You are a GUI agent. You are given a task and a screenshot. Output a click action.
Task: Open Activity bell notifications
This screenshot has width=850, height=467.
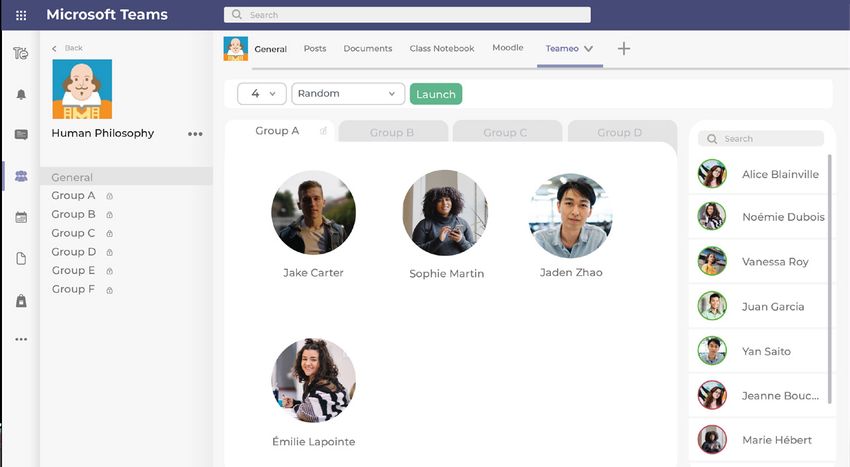coord(21,94)
